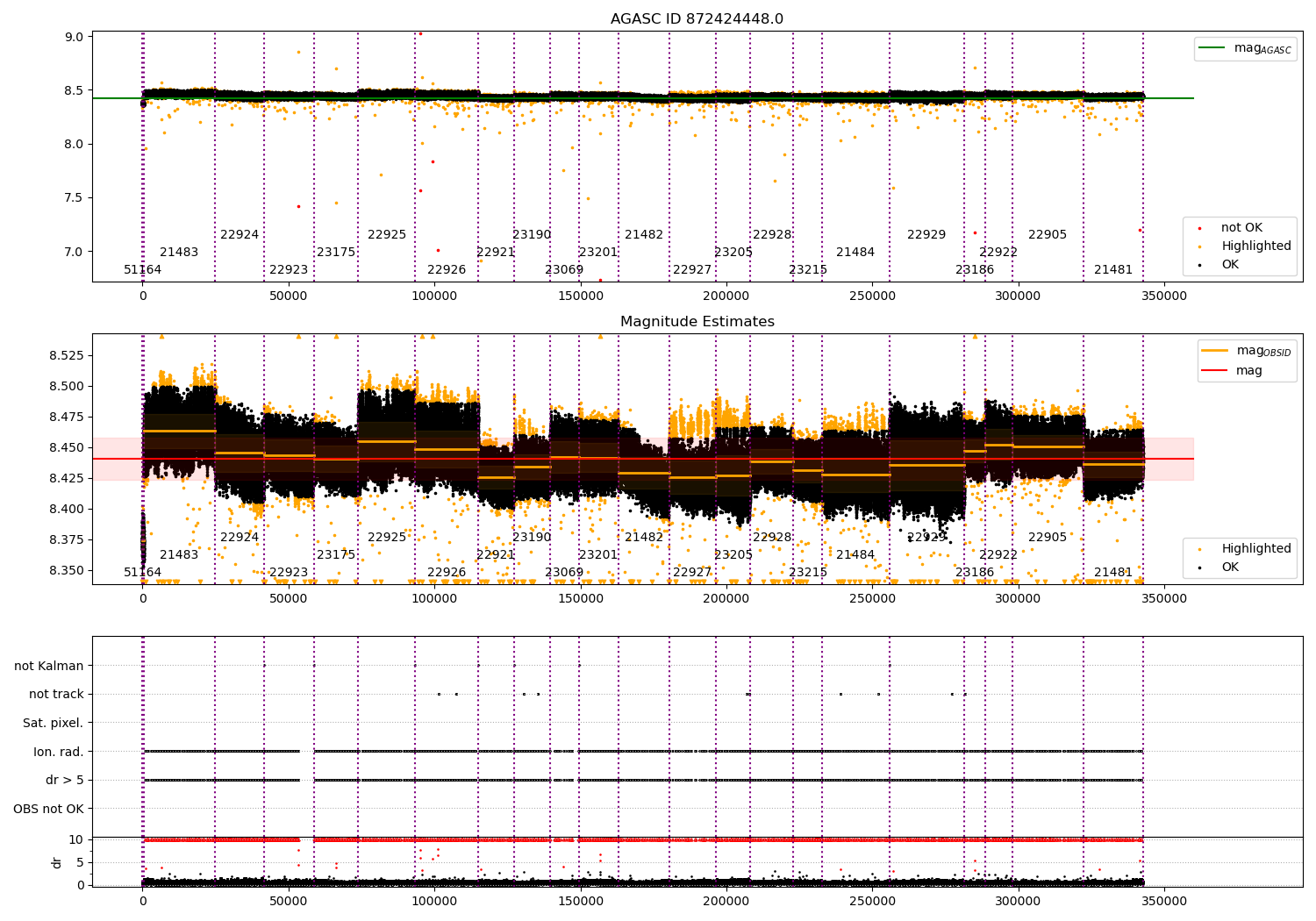Click OBSID label 21481 in top plot
Viewport: 1316px width, 921px height.
[x=1113, y=270]
